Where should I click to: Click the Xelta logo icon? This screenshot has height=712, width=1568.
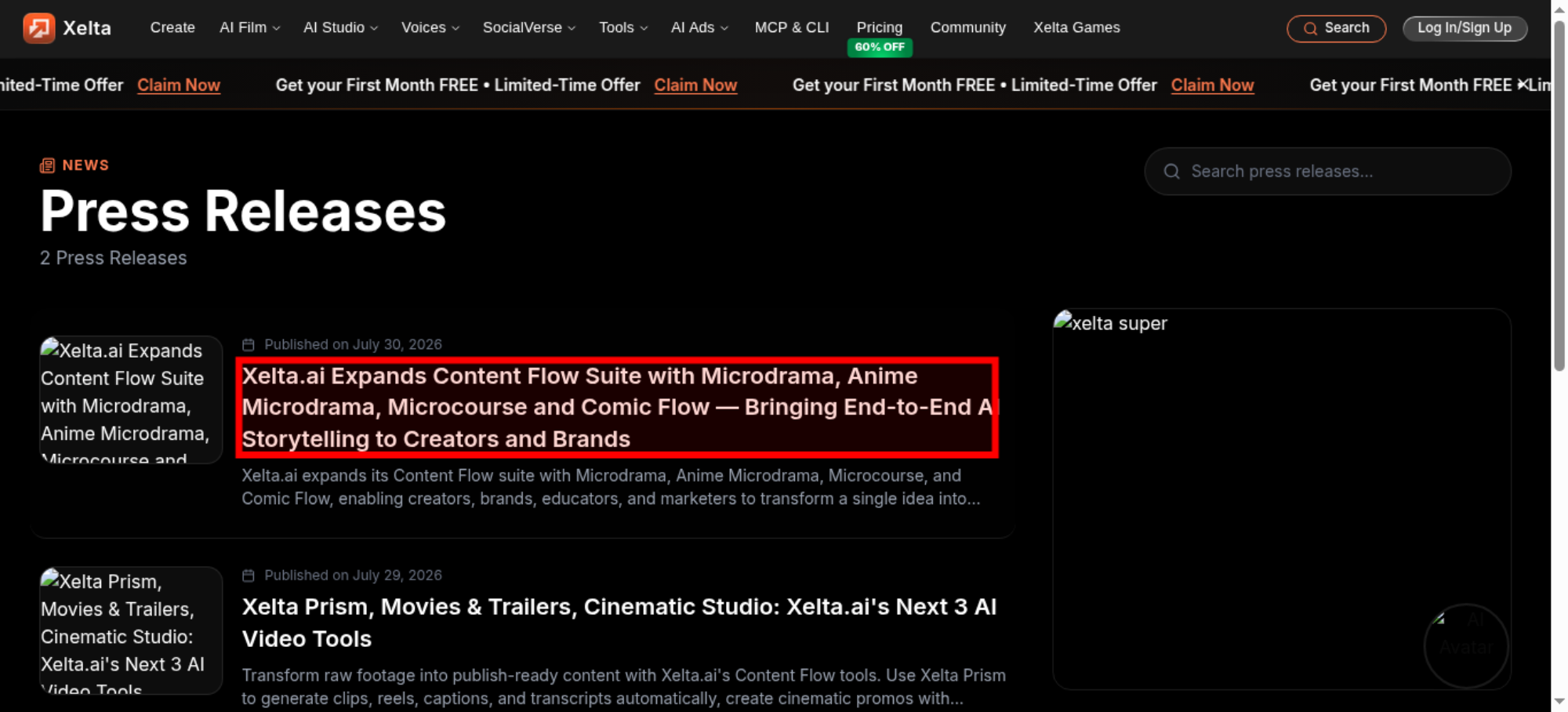[38, 28]
